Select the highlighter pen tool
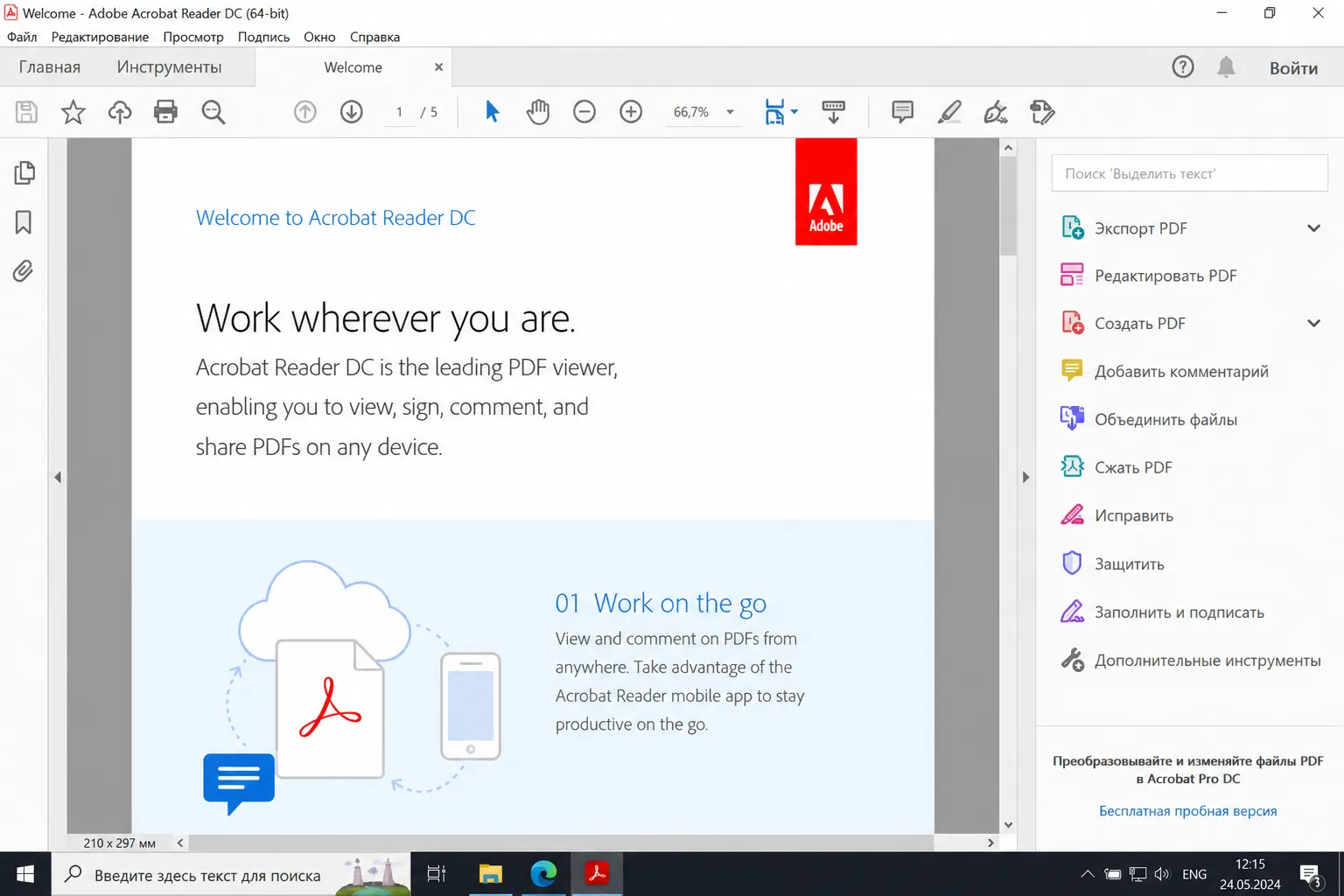This screenshot has height=896, width=1344. [x=949, y=112]
